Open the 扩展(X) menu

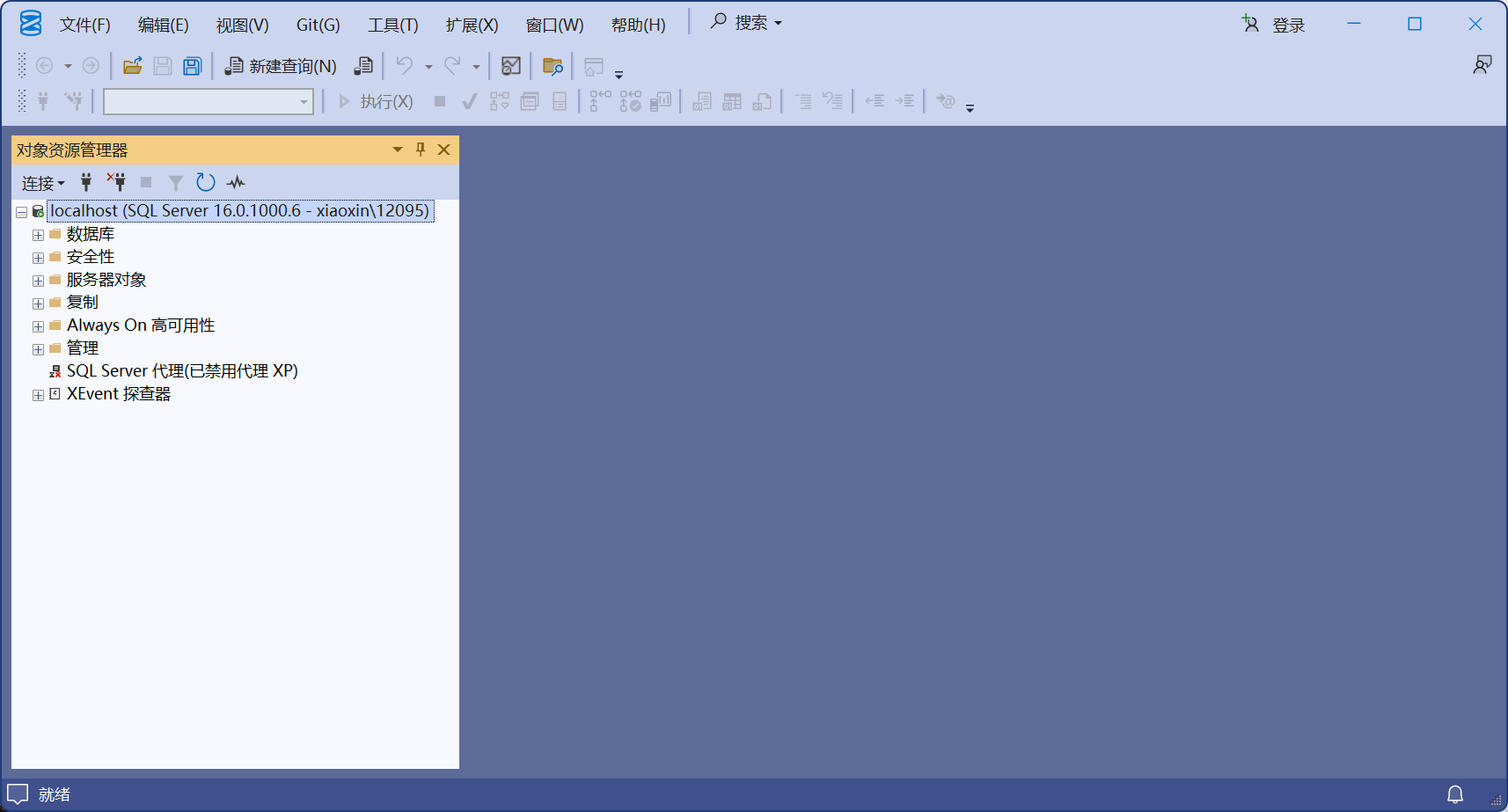[x=472, y=25]
